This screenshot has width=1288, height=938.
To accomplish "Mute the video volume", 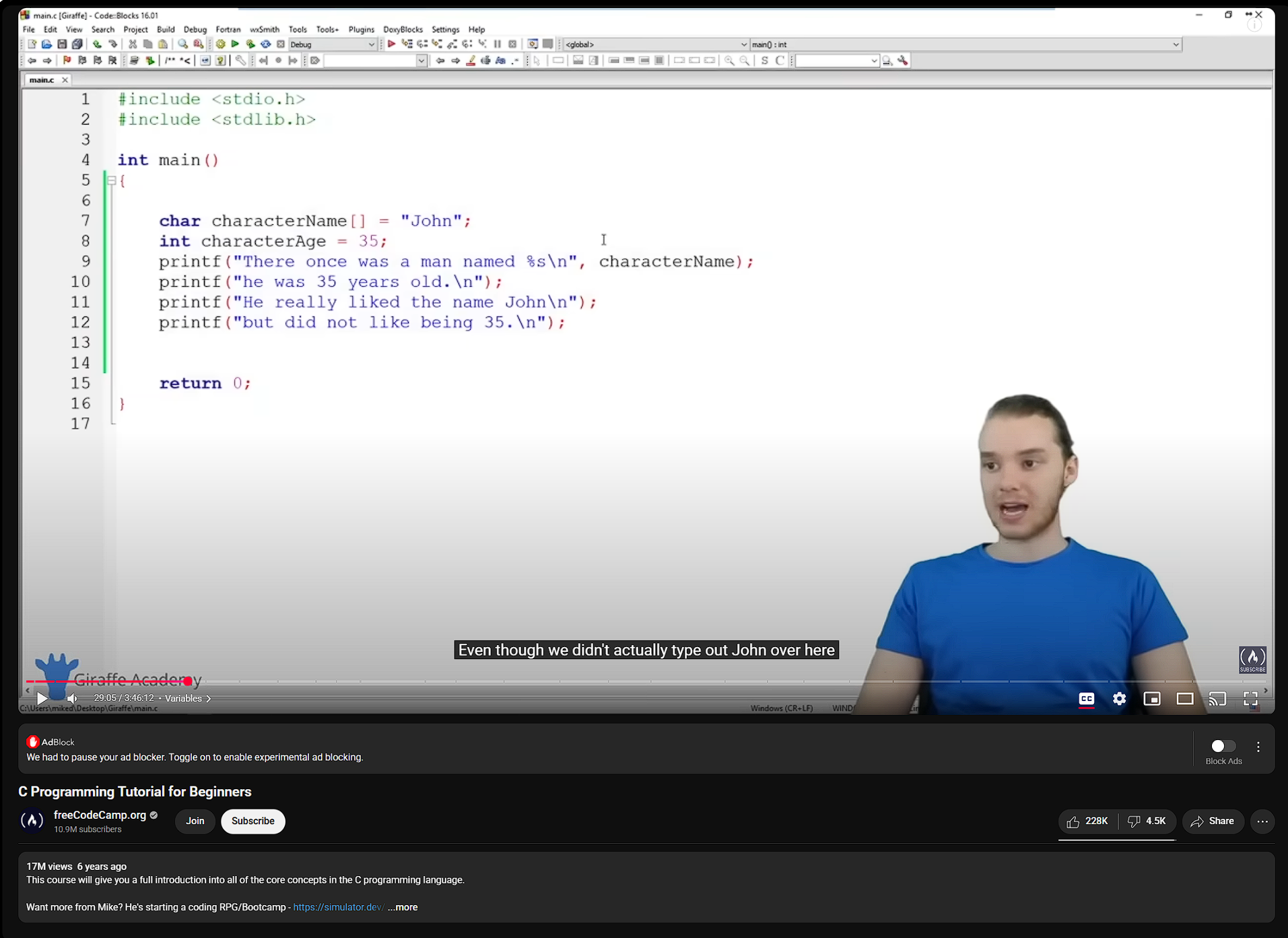I will pos(71,699).
